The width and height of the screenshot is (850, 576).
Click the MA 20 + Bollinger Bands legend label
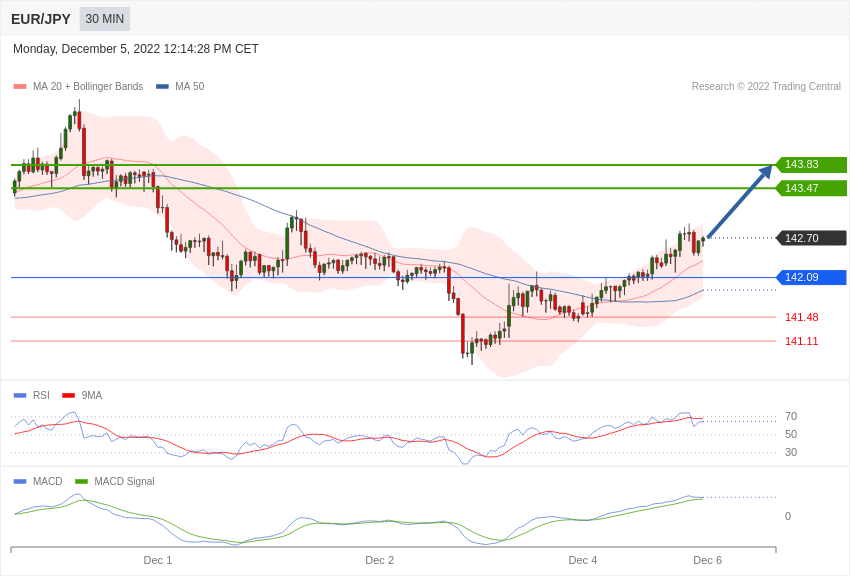tap(88, 86)
